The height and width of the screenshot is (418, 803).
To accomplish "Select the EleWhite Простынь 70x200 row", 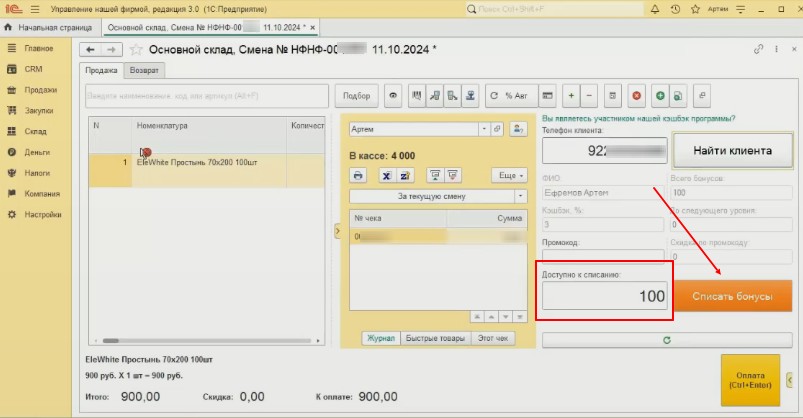I will [x=206, y=170].
